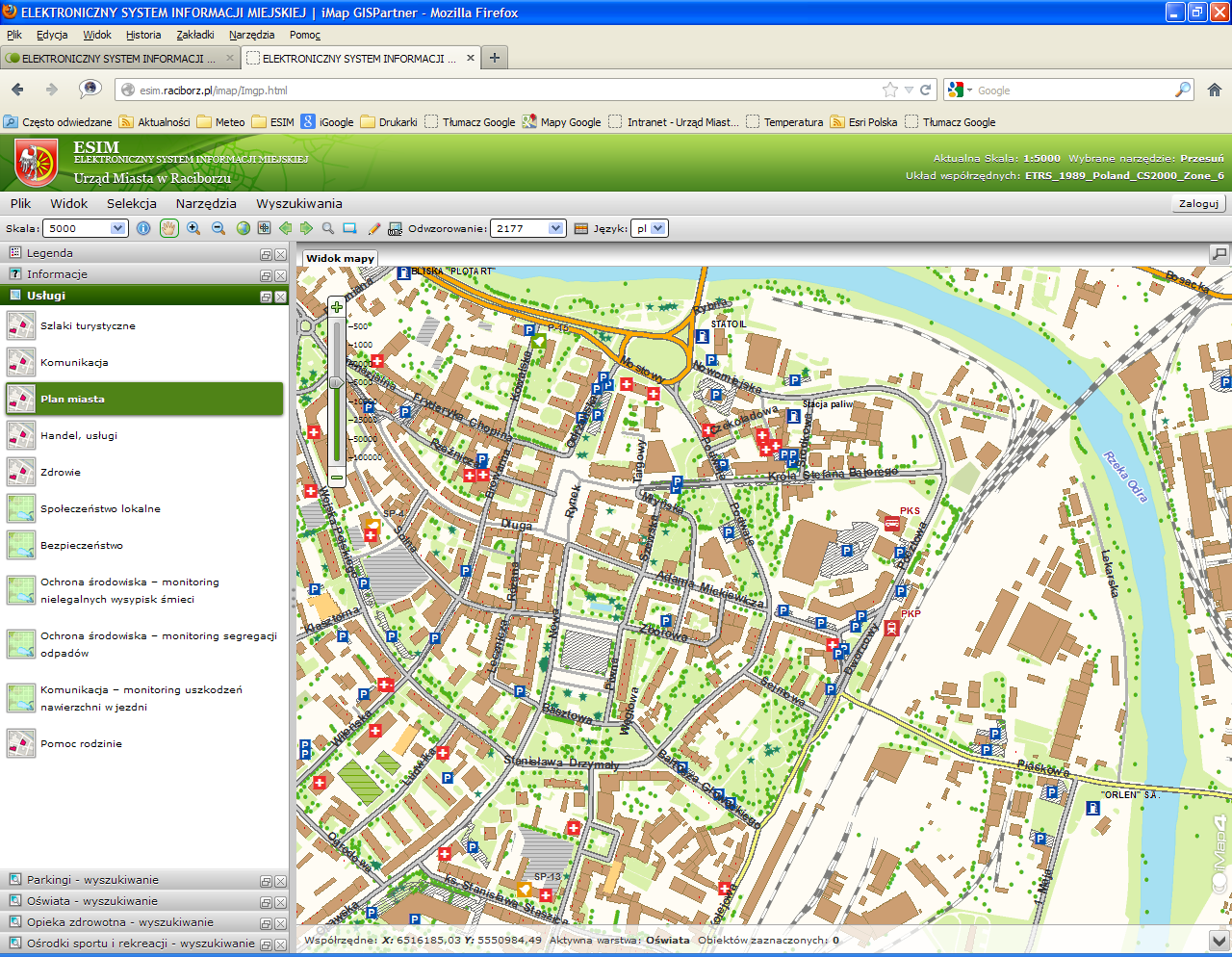Select the pencil drawing tool
Viewport: 1232px width, 957px height.
pos(374,228)
